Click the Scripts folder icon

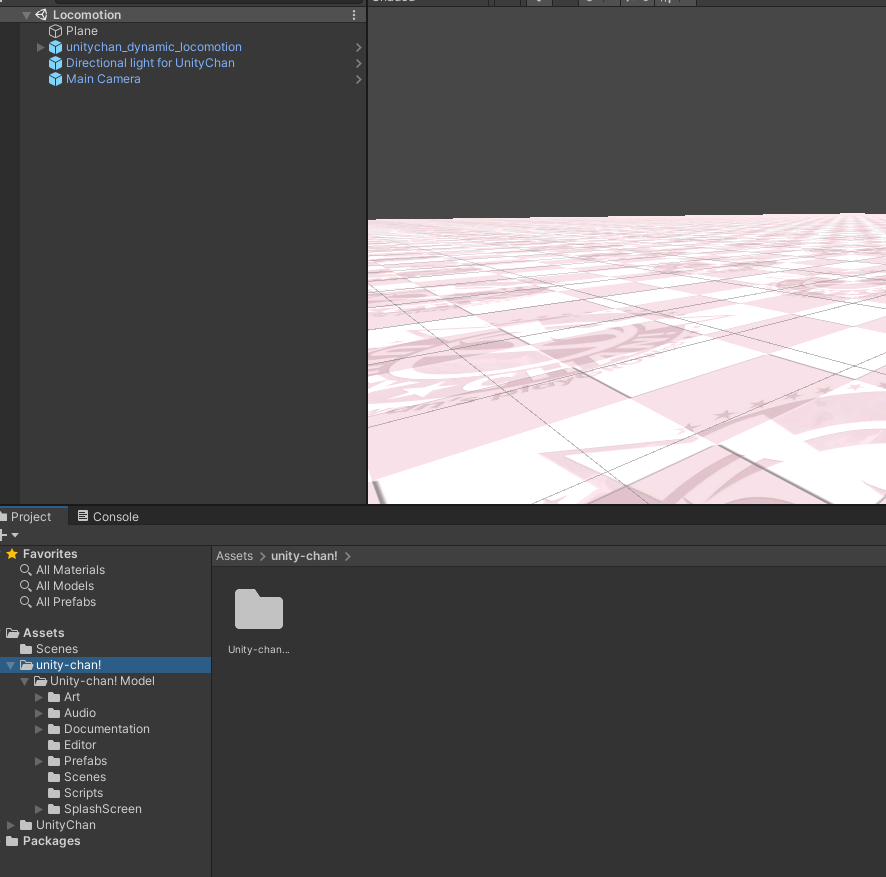tap(54, 793)
